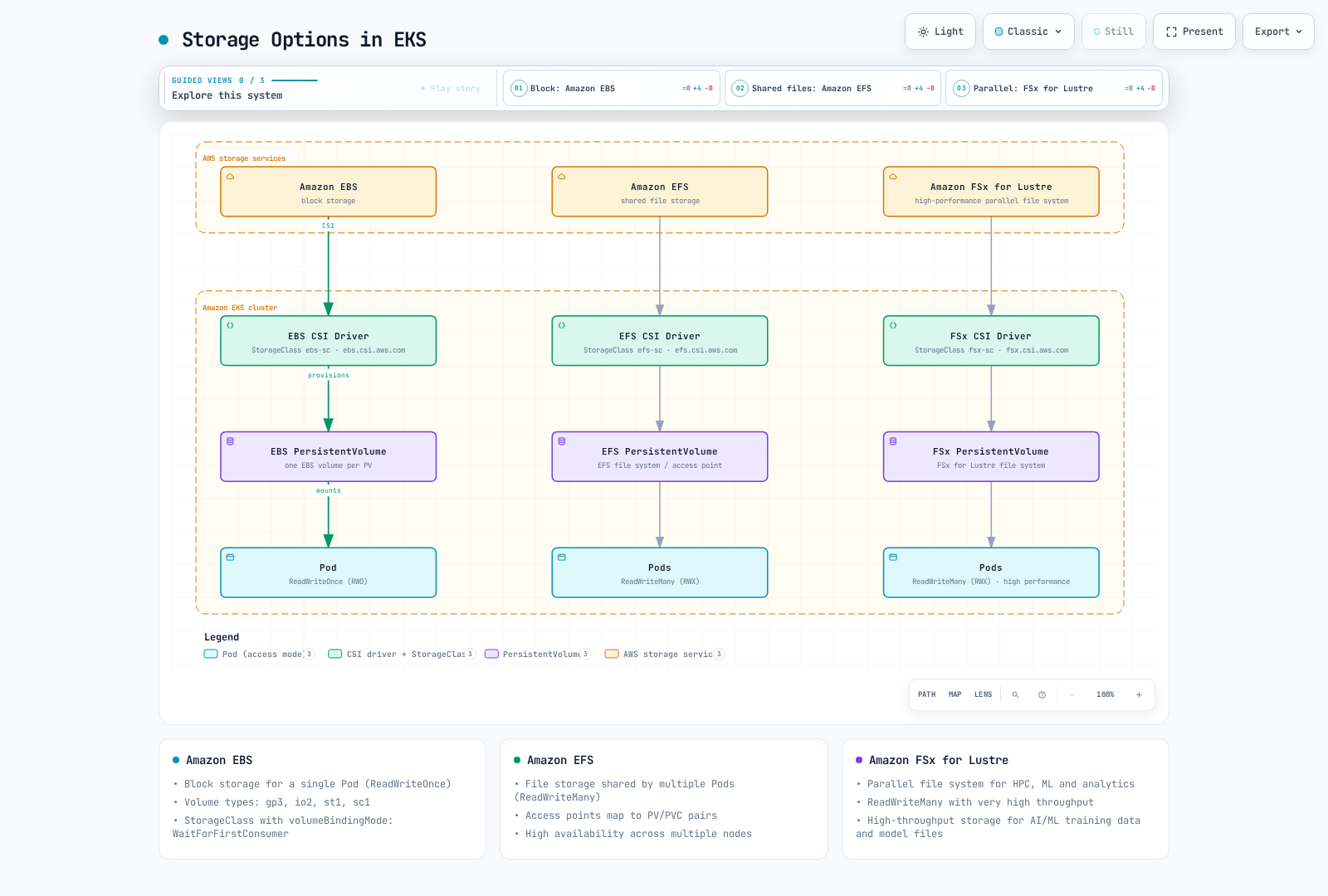This screenshot has width=1328, height=896.
Task: Select guided view 01 Block: Amazon EBS
Action: pos(612,88)
